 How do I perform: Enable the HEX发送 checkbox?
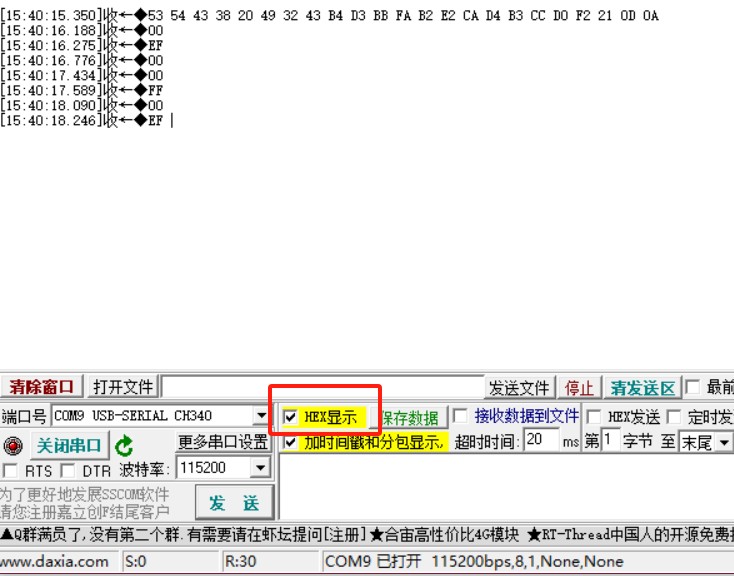[x=594, y=416]
